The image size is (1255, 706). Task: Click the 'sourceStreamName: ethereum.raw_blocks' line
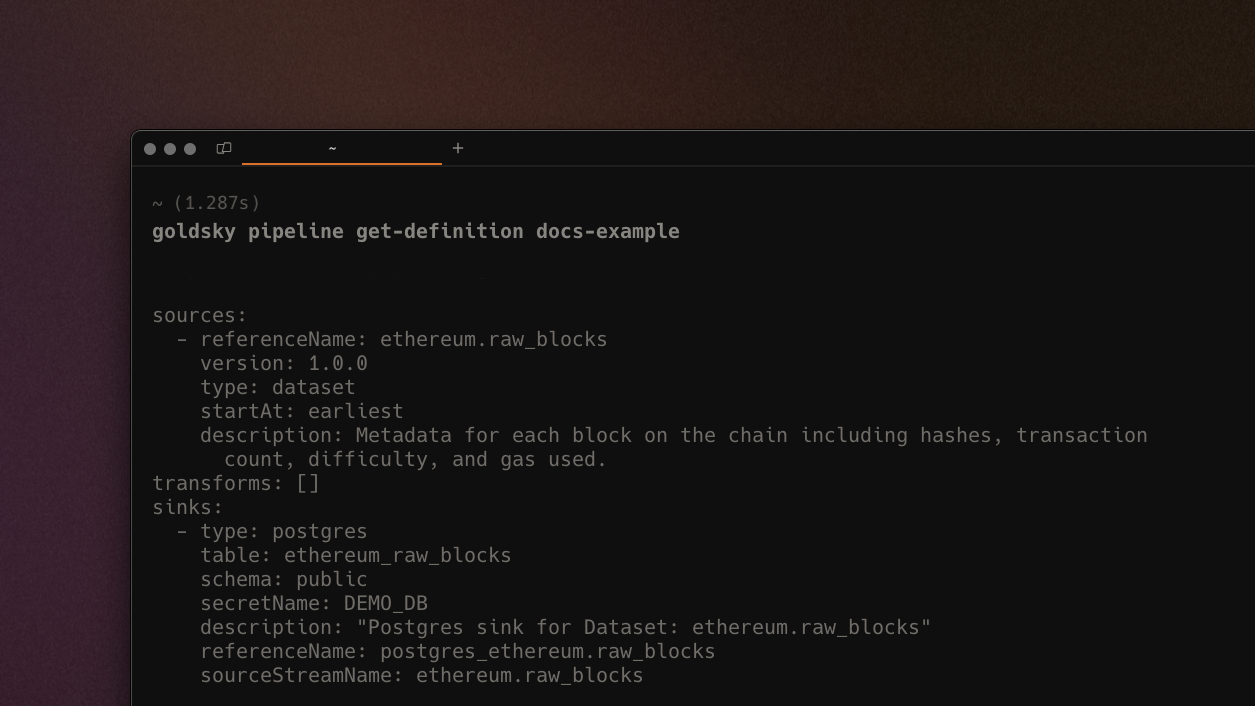(x=422, y=675)
